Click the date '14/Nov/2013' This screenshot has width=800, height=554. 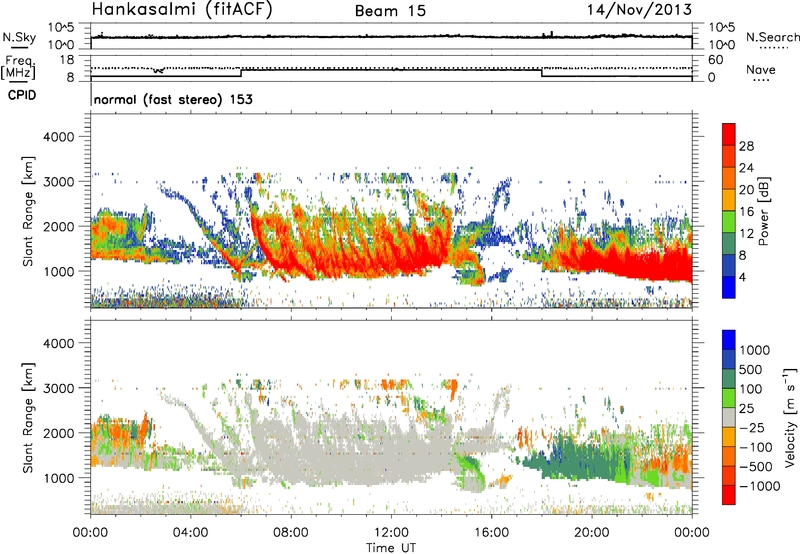pyautogui.click(x=639, y=9)
